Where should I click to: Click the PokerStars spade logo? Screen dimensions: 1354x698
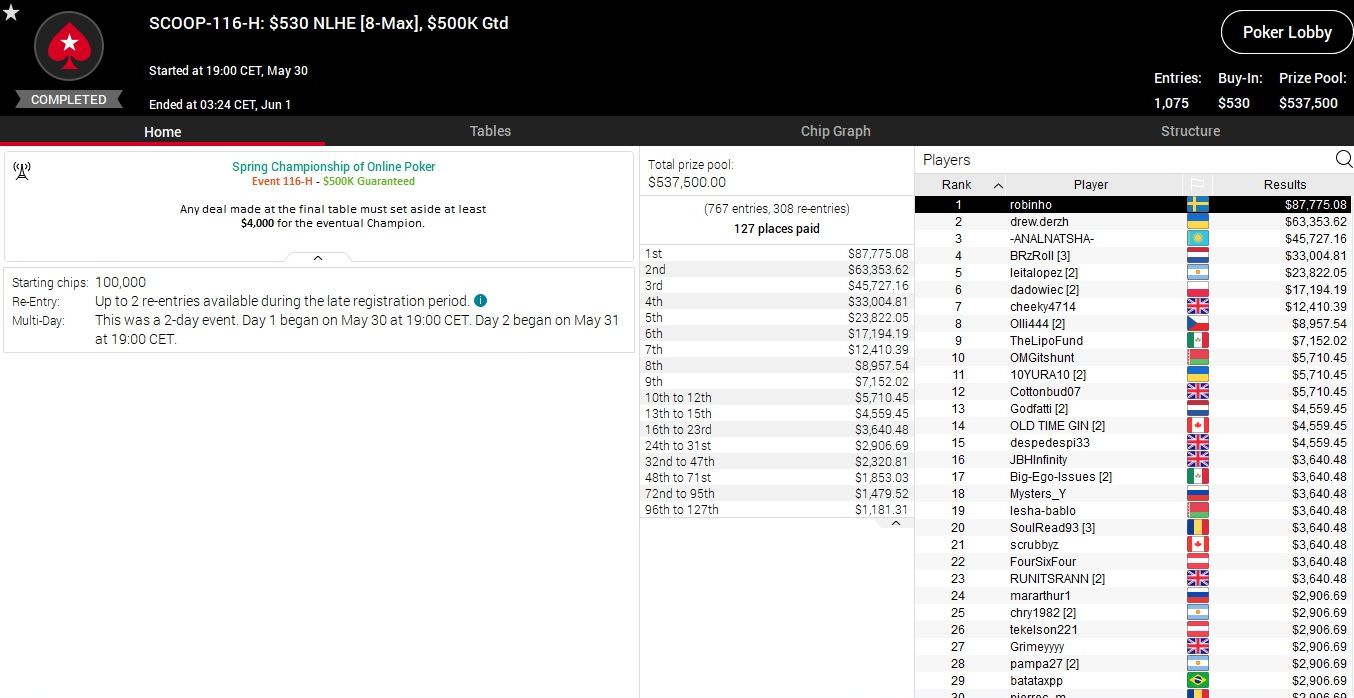[69, 45]
